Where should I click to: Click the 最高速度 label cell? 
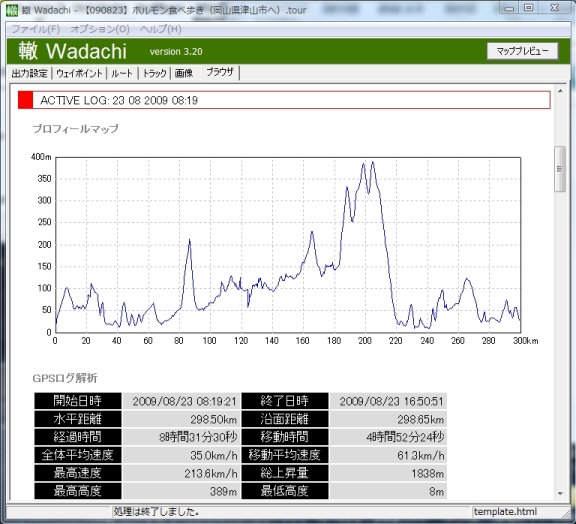click(x=78, y=473)
